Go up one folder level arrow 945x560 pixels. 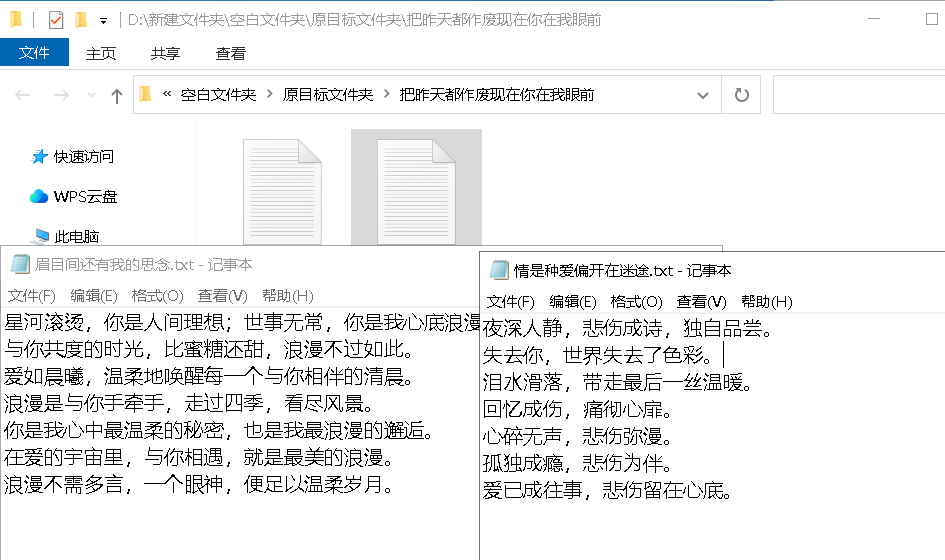point(117,95)
